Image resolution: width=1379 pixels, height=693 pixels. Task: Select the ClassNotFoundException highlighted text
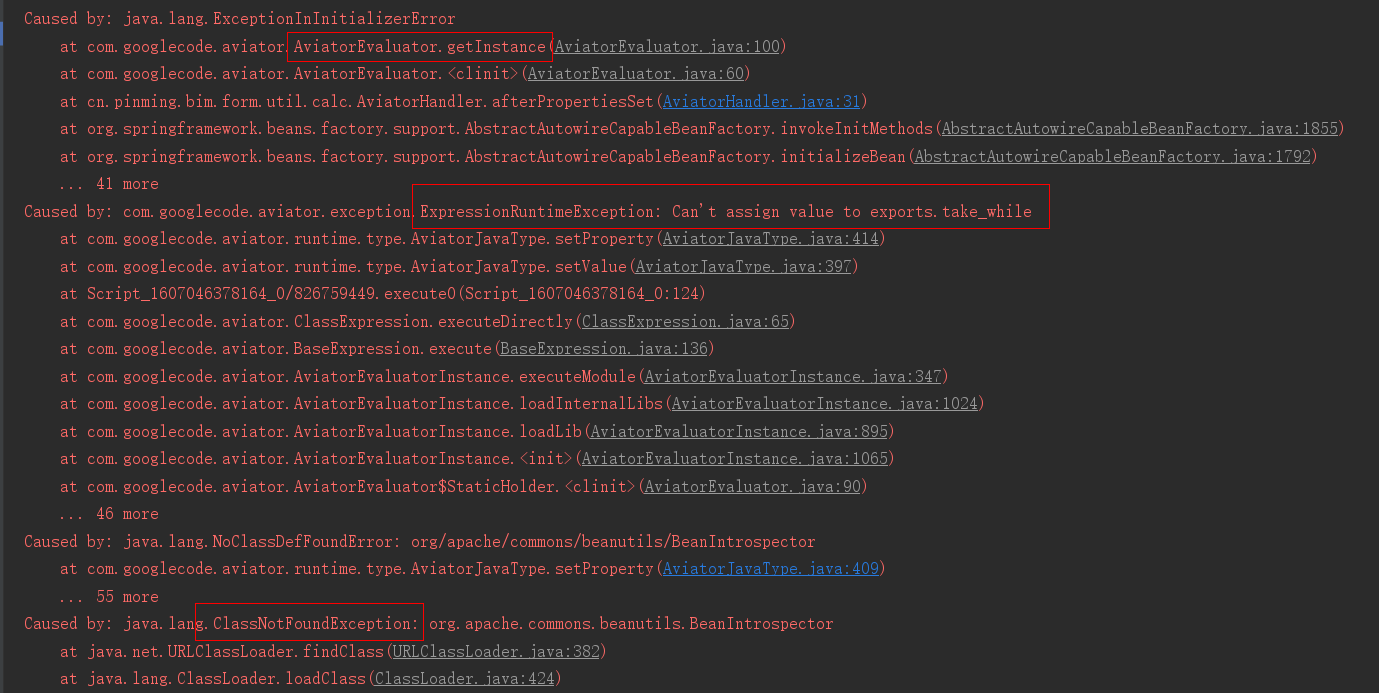[x=309, y=623]
